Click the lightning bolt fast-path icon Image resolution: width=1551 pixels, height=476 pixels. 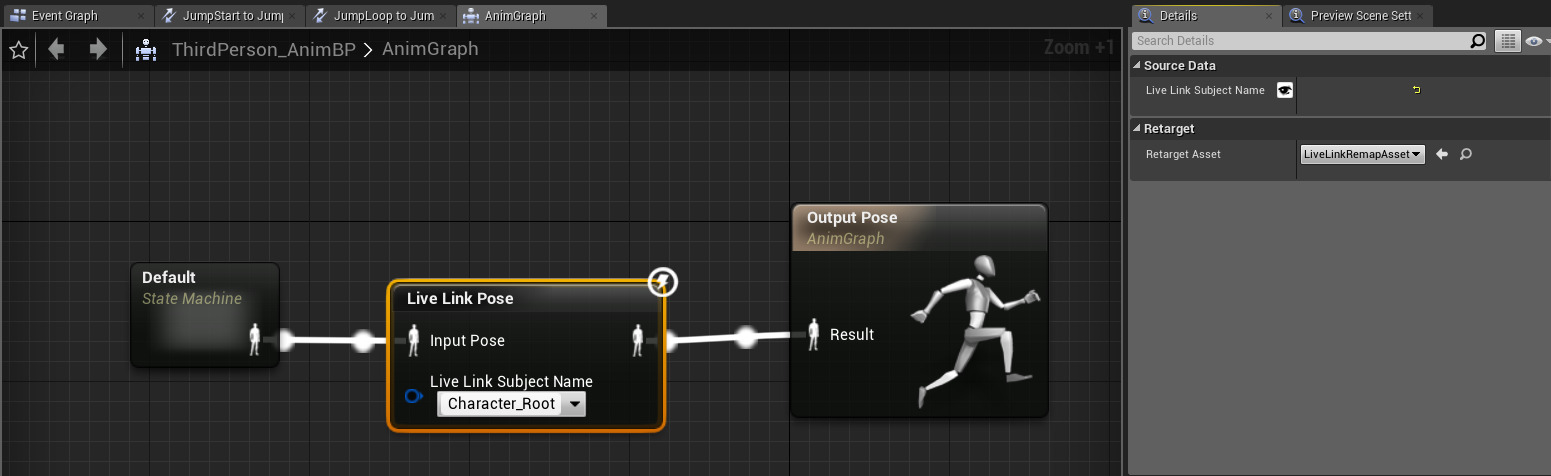pyautogui.click(x=663, y=283)
